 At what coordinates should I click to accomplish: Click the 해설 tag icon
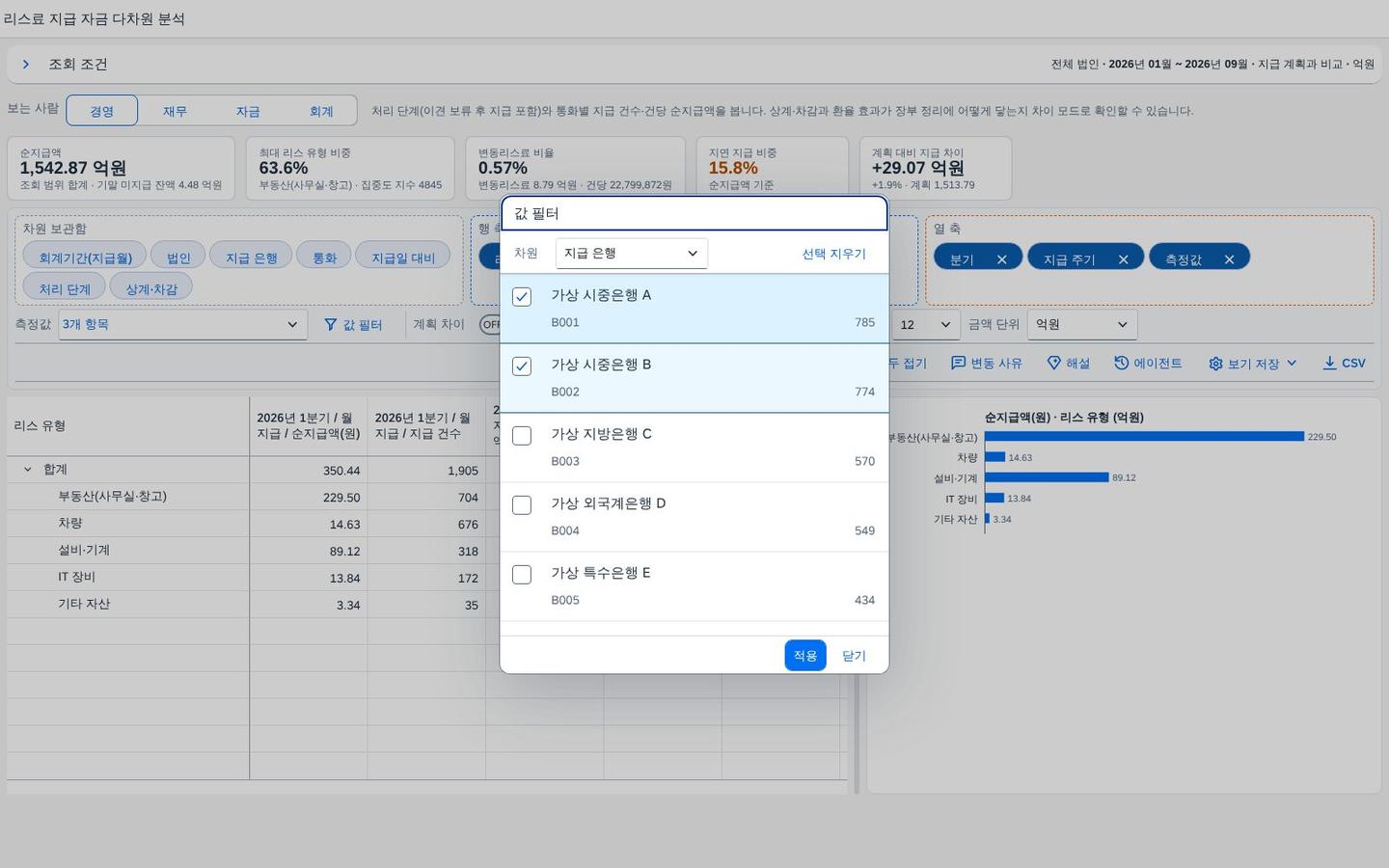coord(1054,363)
